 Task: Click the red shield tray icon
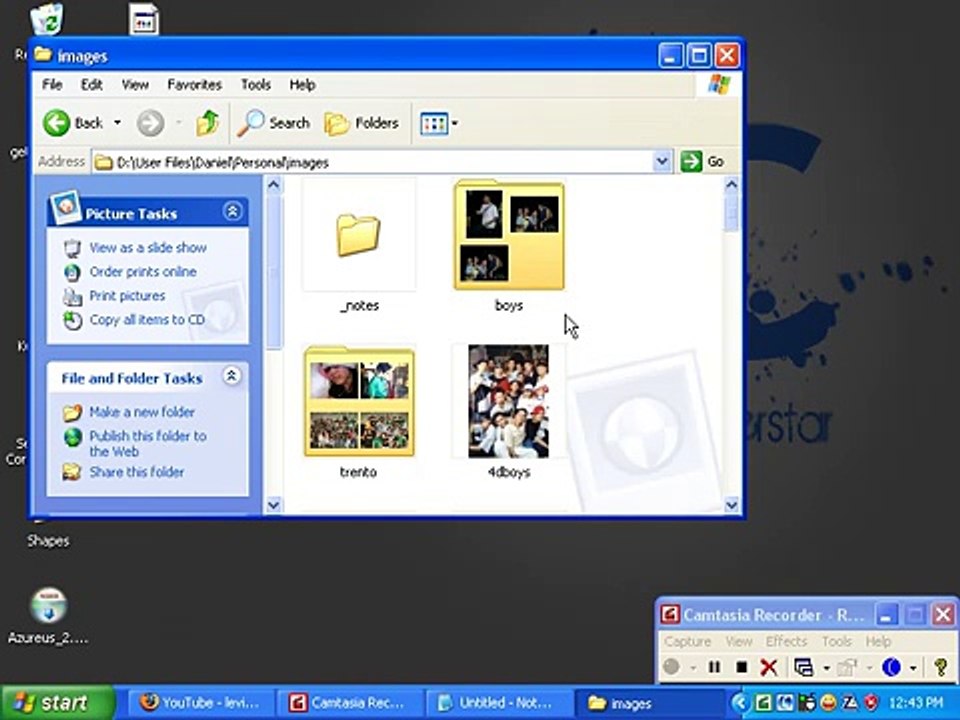coord(870,703)
